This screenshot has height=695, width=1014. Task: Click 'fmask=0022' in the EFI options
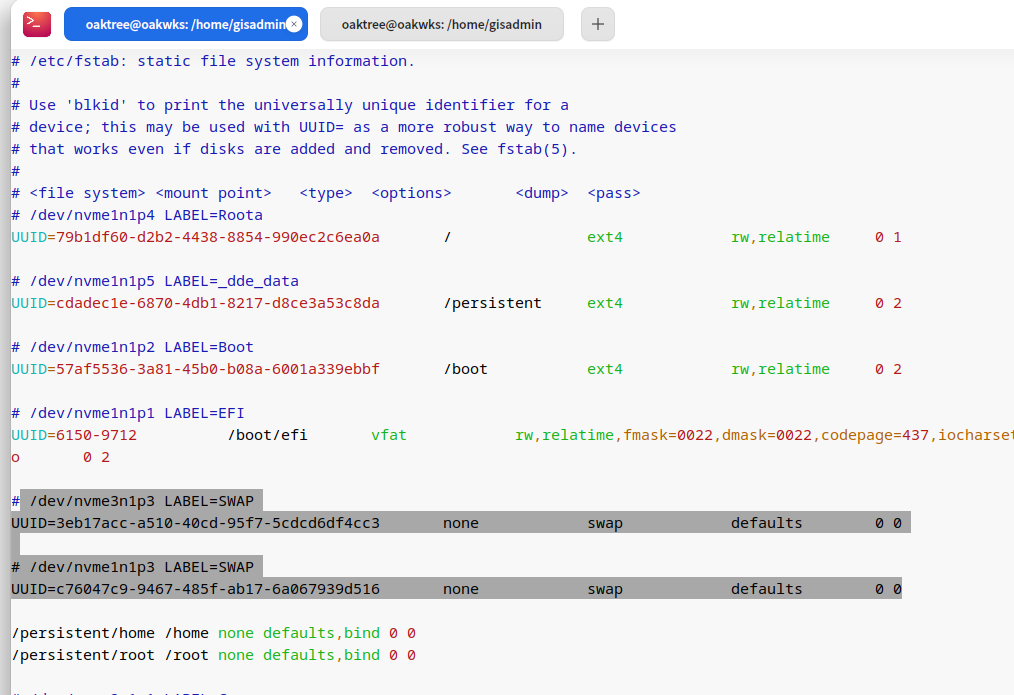pyautogui.click(x=668, y=435)
